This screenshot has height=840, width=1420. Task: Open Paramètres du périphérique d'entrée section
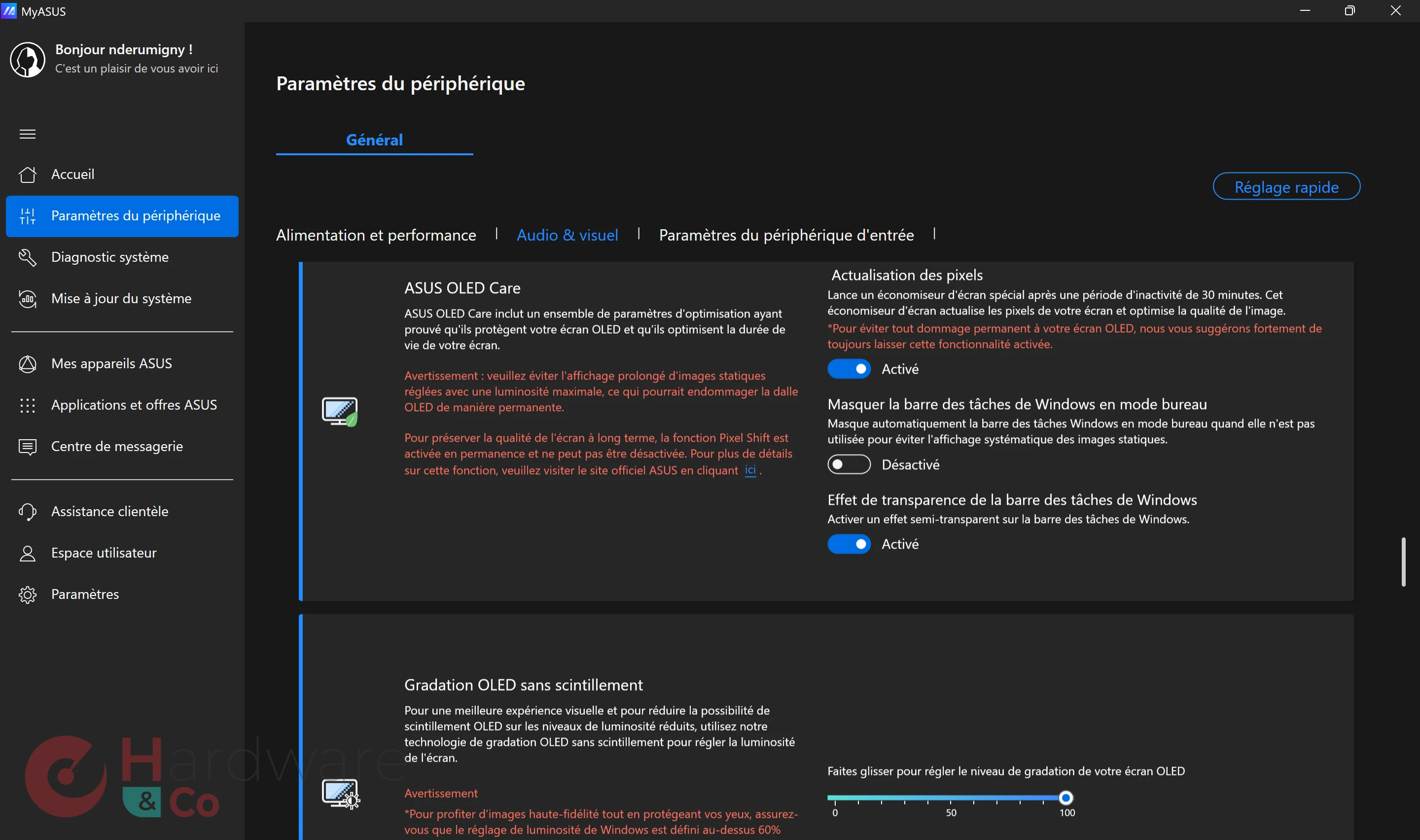pos(786,235)
